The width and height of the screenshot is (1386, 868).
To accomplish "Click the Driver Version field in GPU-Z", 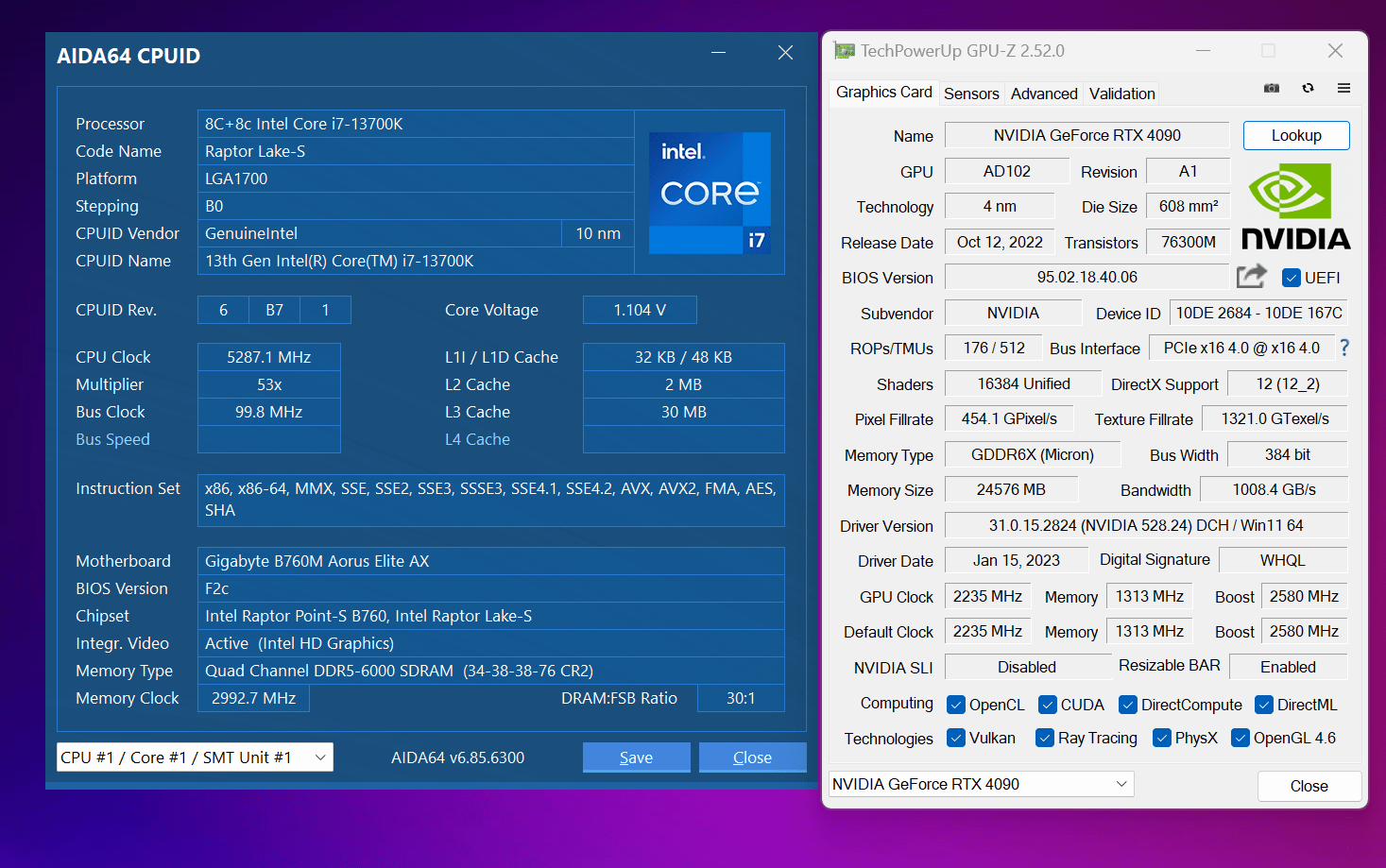I will point(1146,525).
